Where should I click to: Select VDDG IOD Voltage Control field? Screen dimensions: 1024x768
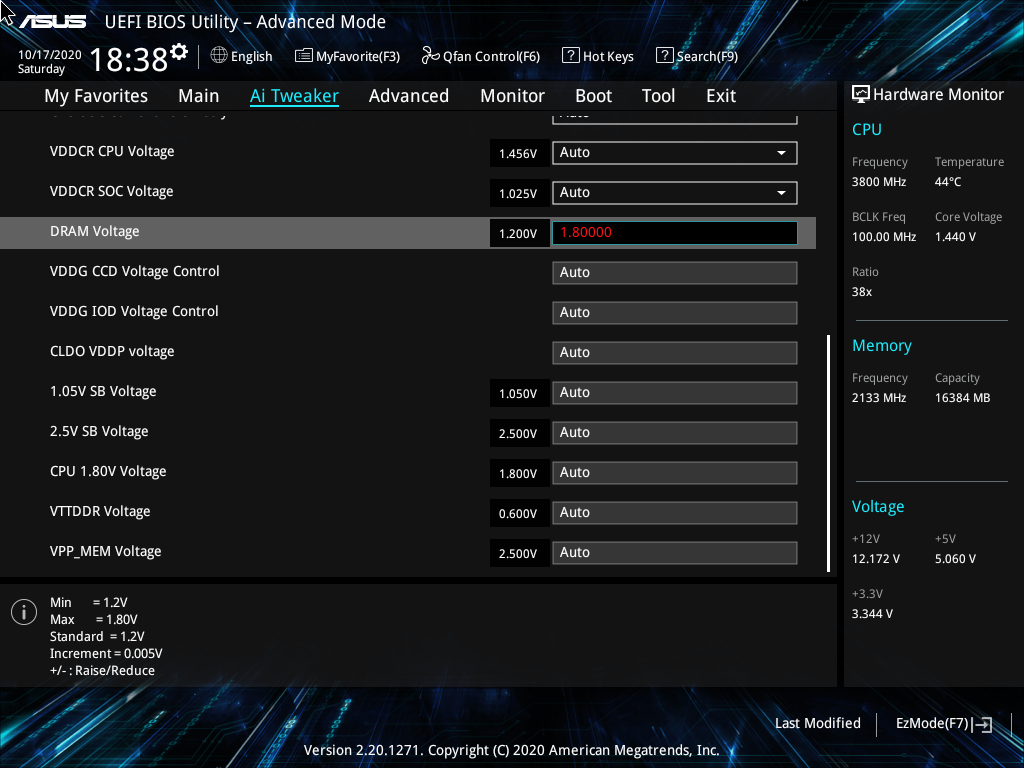675,312
